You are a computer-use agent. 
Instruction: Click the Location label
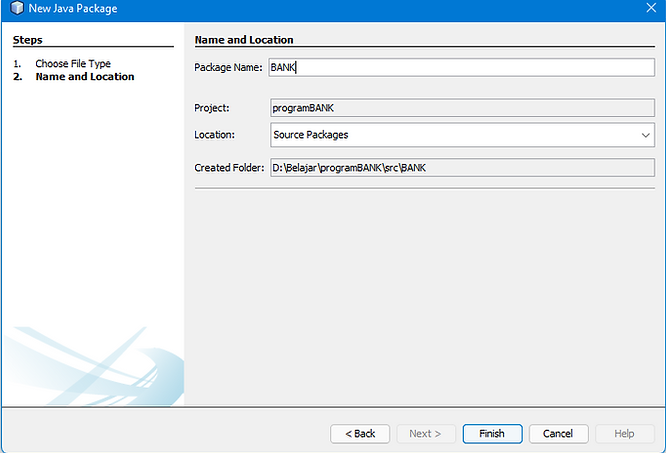(214, 135)
